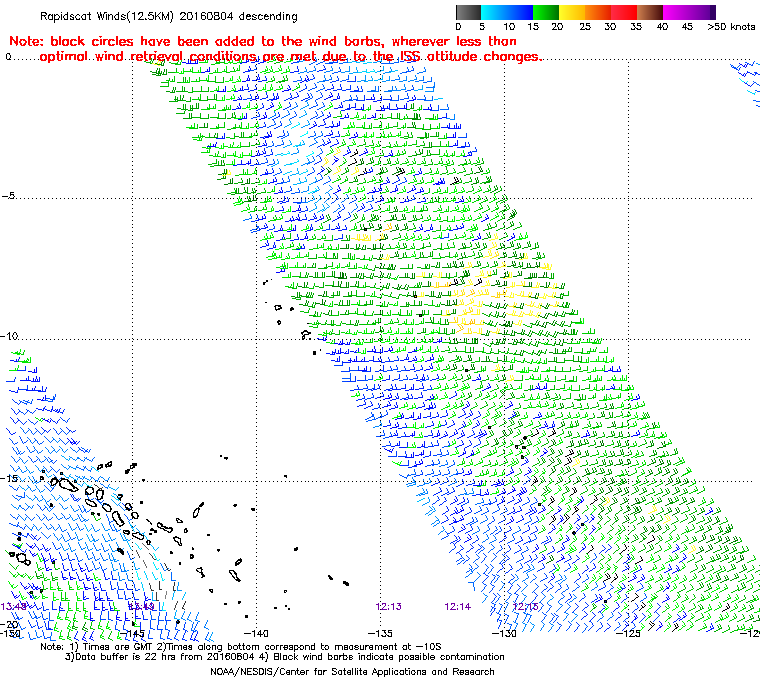Click the red note line starting 'optimal wind retrieval'
The height and width of the screenshot is (688, 760).
pos(291,57)
